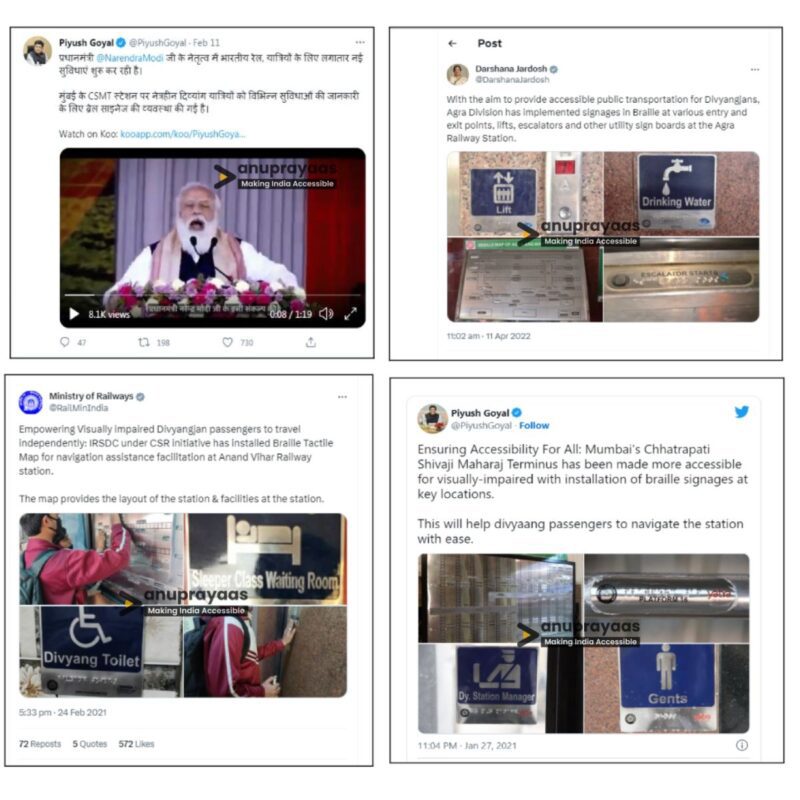The width and height of the screenshot is (800, 800).
Task: View the 72 Reposts list
Action: coord(40,744)
